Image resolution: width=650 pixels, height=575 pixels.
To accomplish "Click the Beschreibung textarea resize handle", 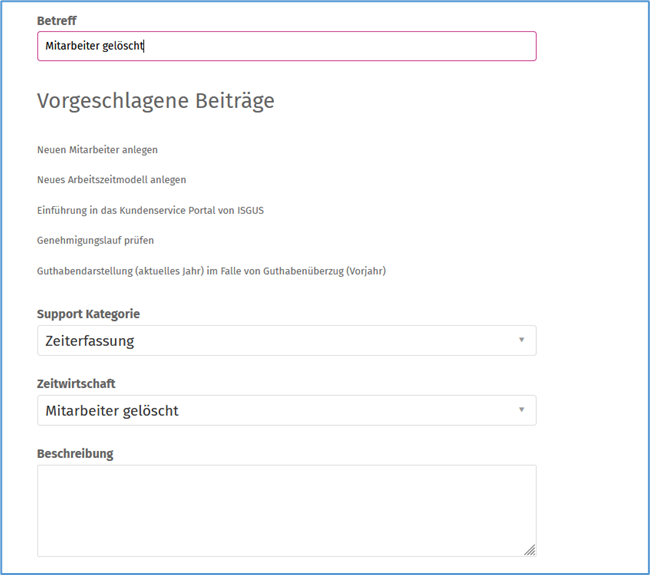I will 530,550.
